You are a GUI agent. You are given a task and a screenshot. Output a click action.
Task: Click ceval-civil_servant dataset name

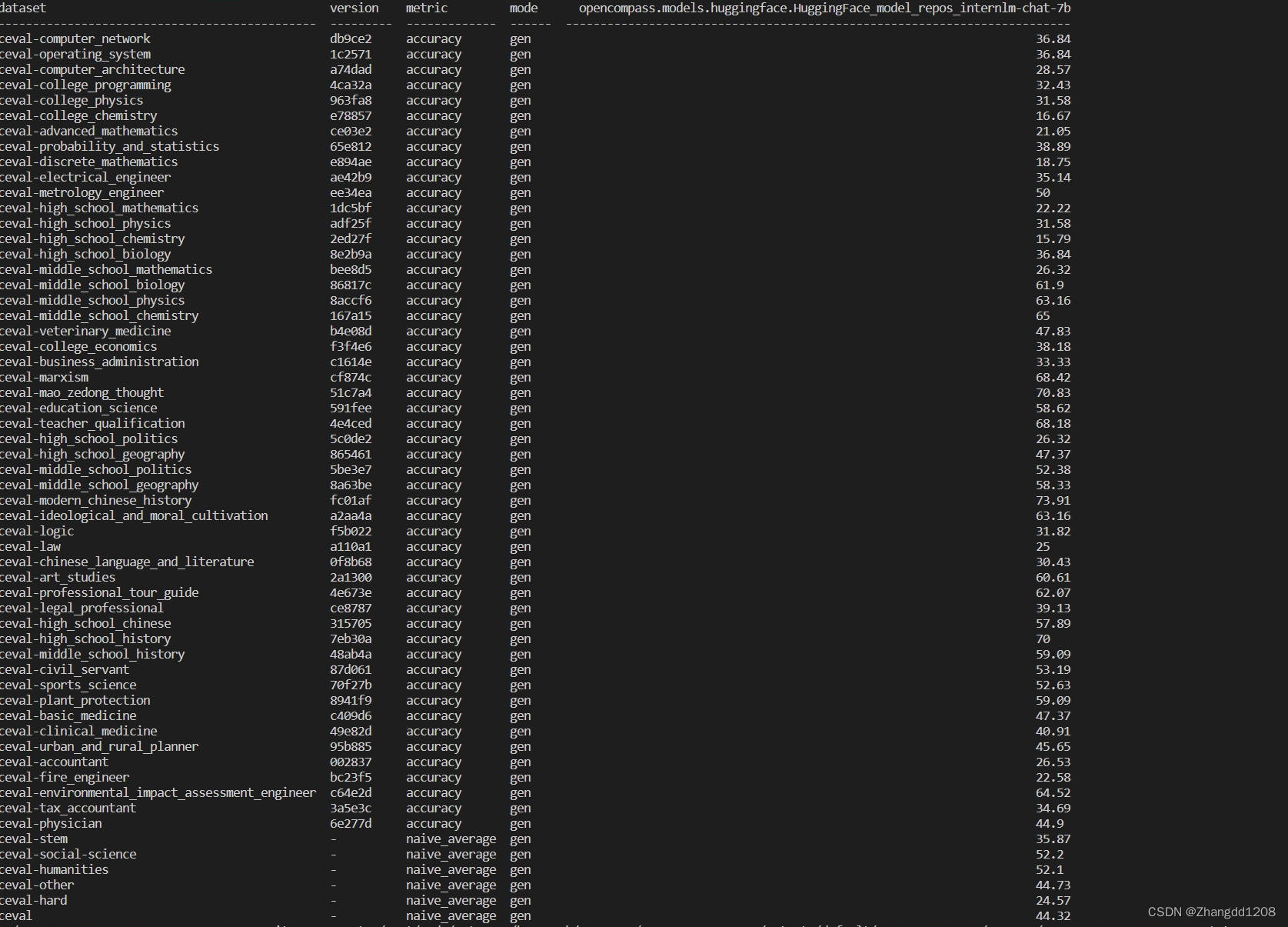(x=65, y=669)
